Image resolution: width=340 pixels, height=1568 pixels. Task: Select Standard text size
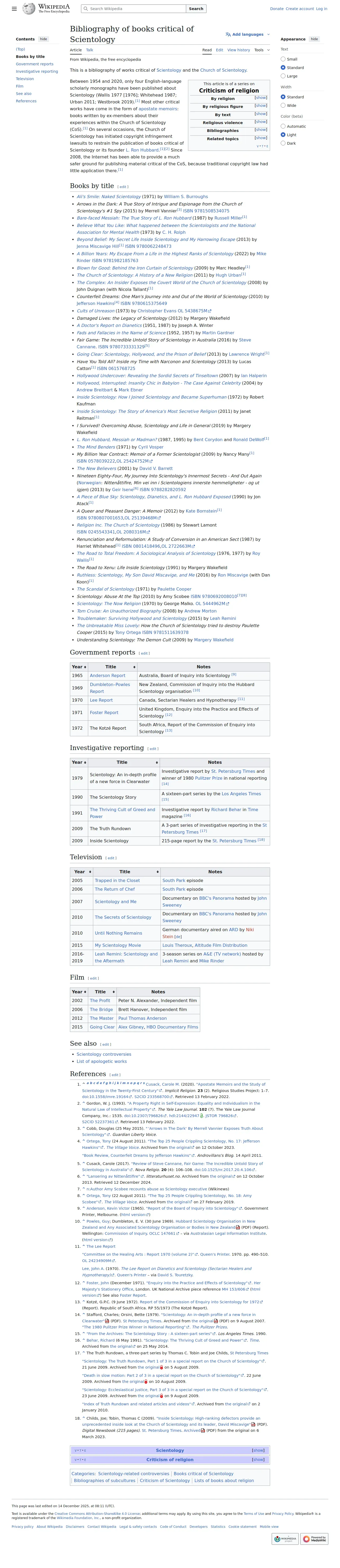pyautogui.click(x=283, y=67)
